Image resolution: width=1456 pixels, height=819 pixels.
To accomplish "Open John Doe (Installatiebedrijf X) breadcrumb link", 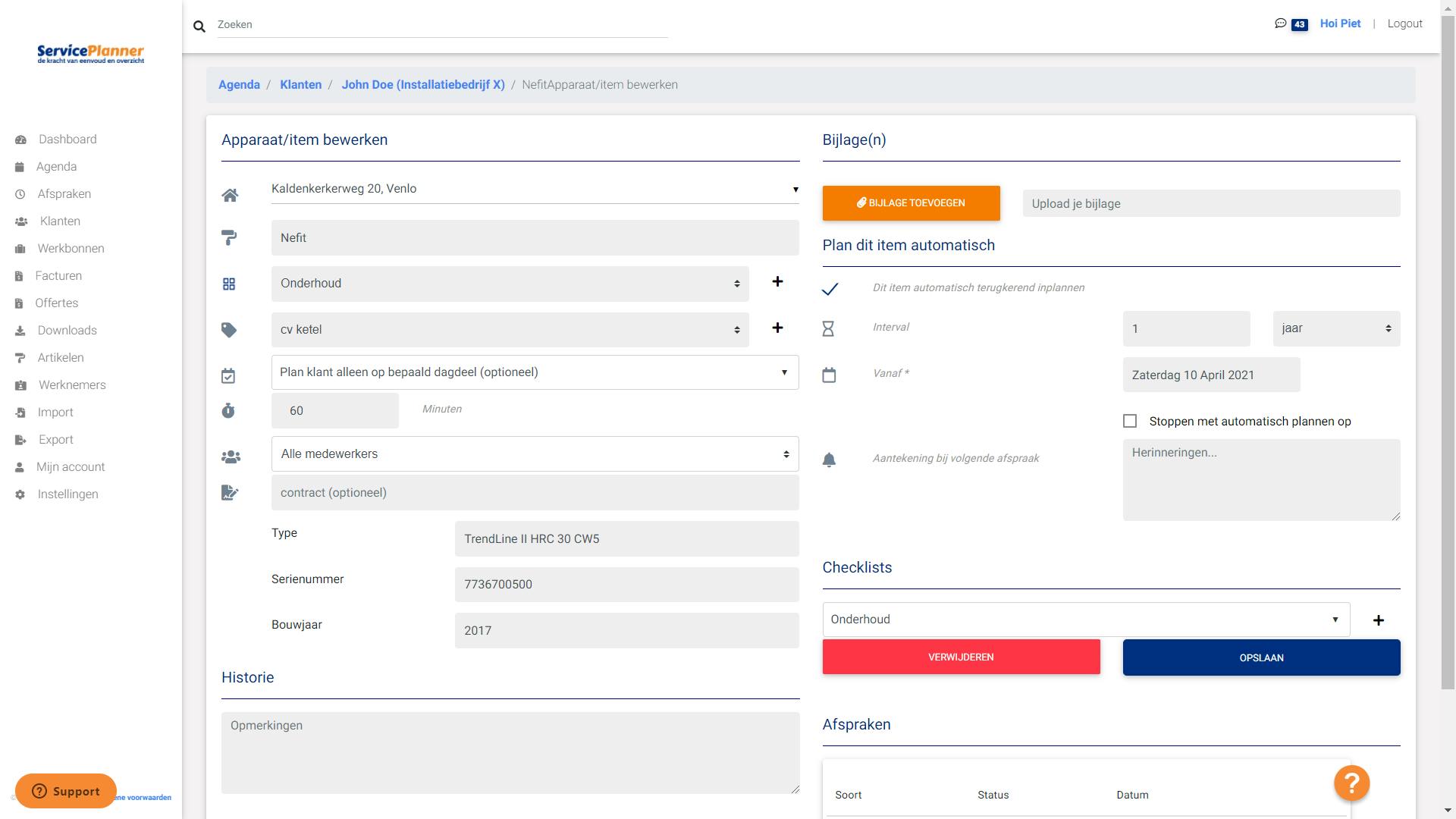I will [423, 84].
